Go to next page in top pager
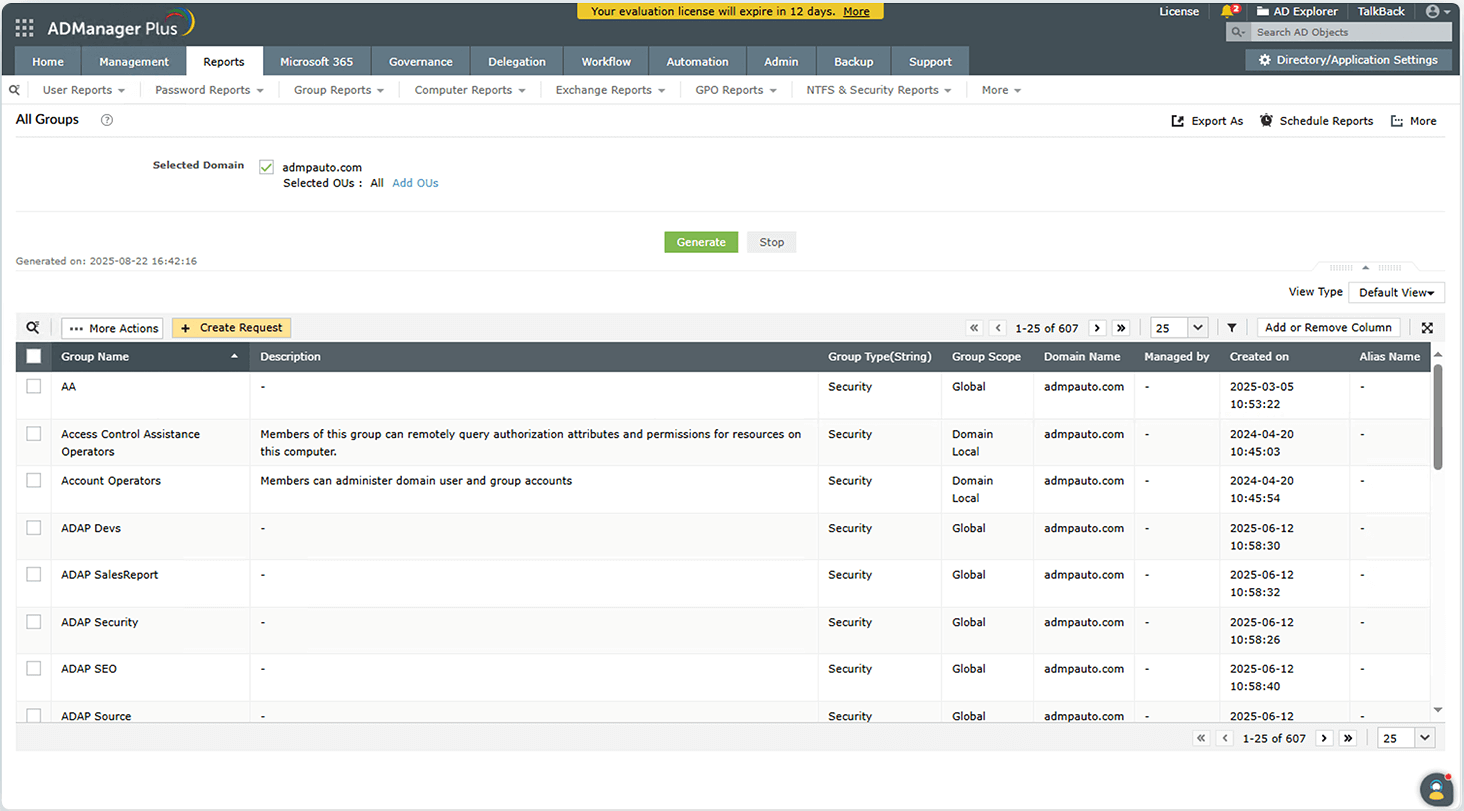1464x811 pixels. tap(1097, 328)
